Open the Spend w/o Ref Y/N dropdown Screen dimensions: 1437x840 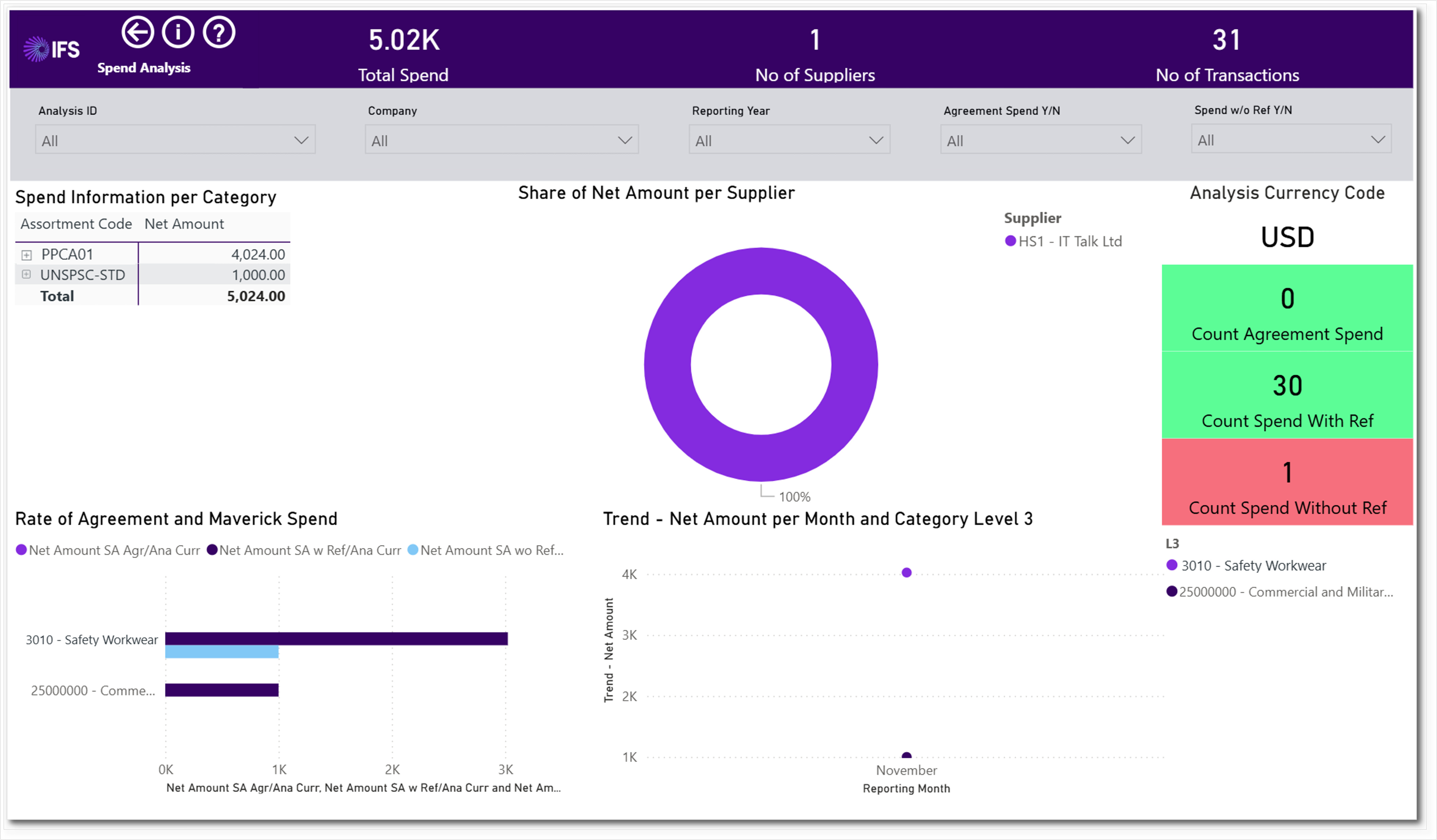pyautogui.click(x=1291, y=139)
